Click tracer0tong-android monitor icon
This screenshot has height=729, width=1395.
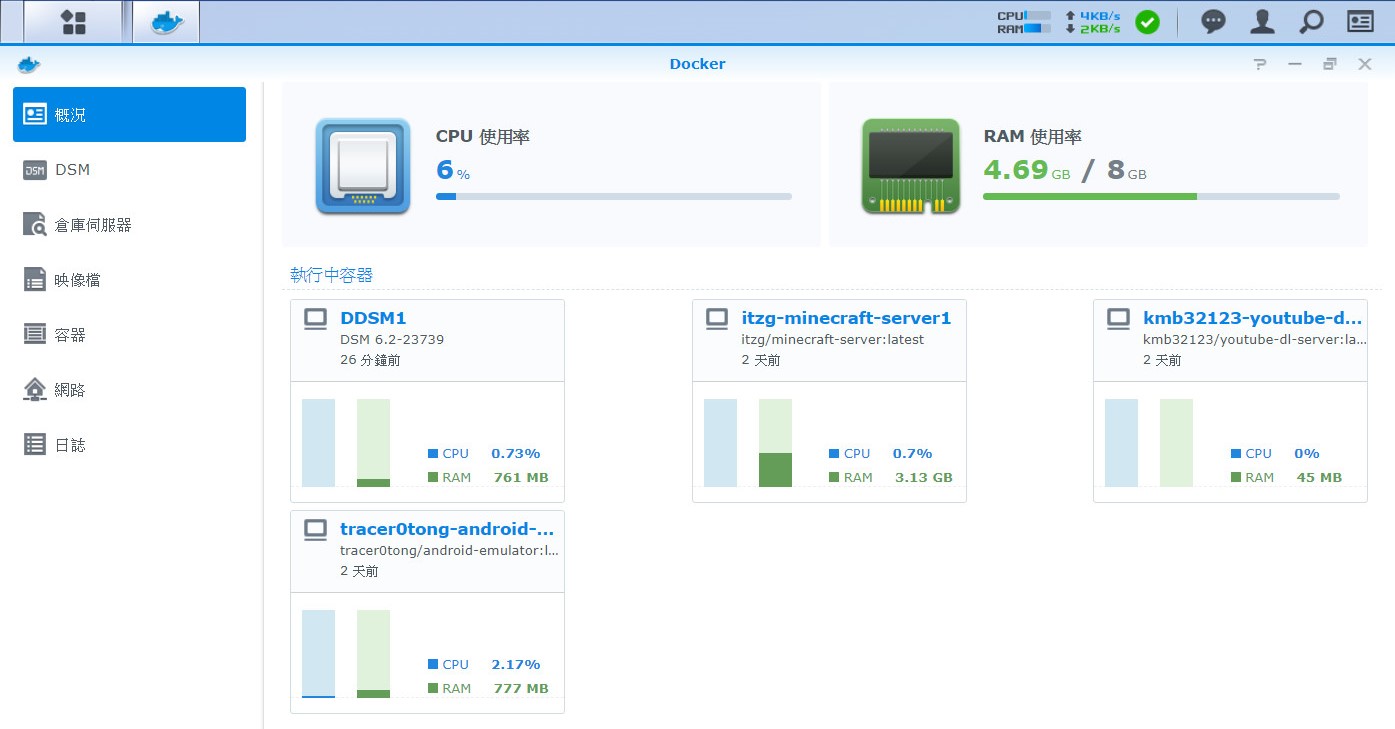pos(316,530)
